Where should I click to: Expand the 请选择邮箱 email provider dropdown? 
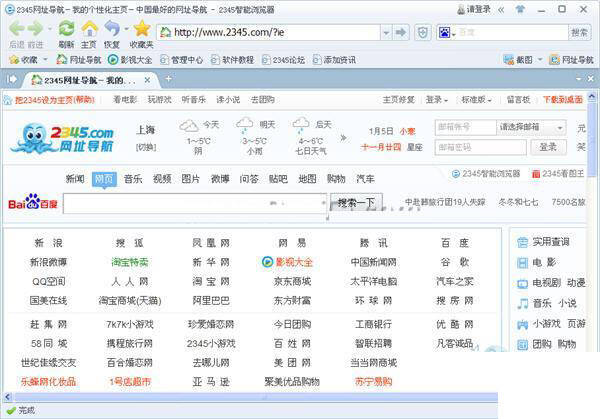pyautogui.click(x=560, y=127)
